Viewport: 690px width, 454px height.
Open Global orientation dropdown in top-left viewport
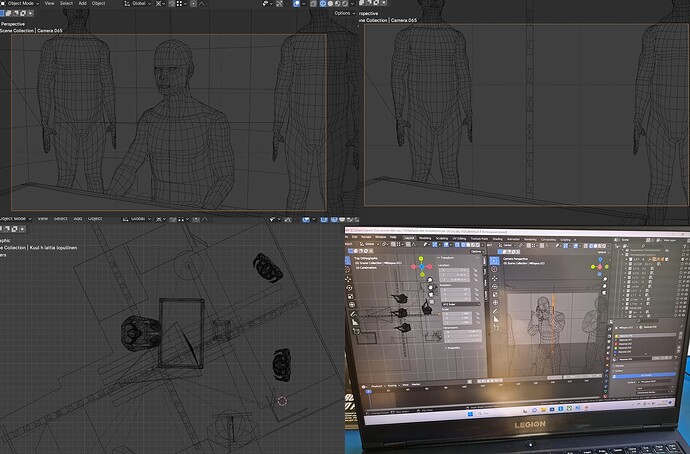point(138,3)
